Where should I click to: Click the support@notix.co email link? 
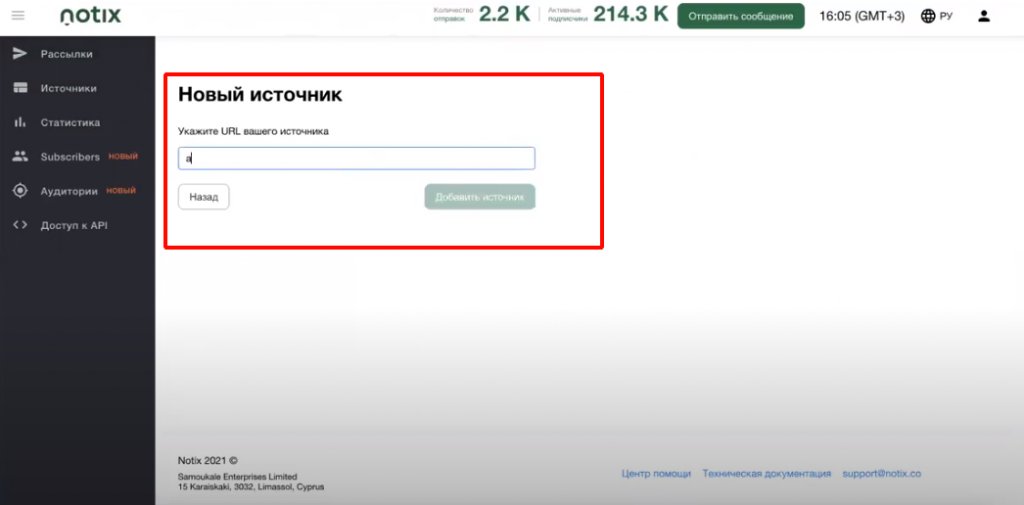pyautogui.click(x=882, y=474)
